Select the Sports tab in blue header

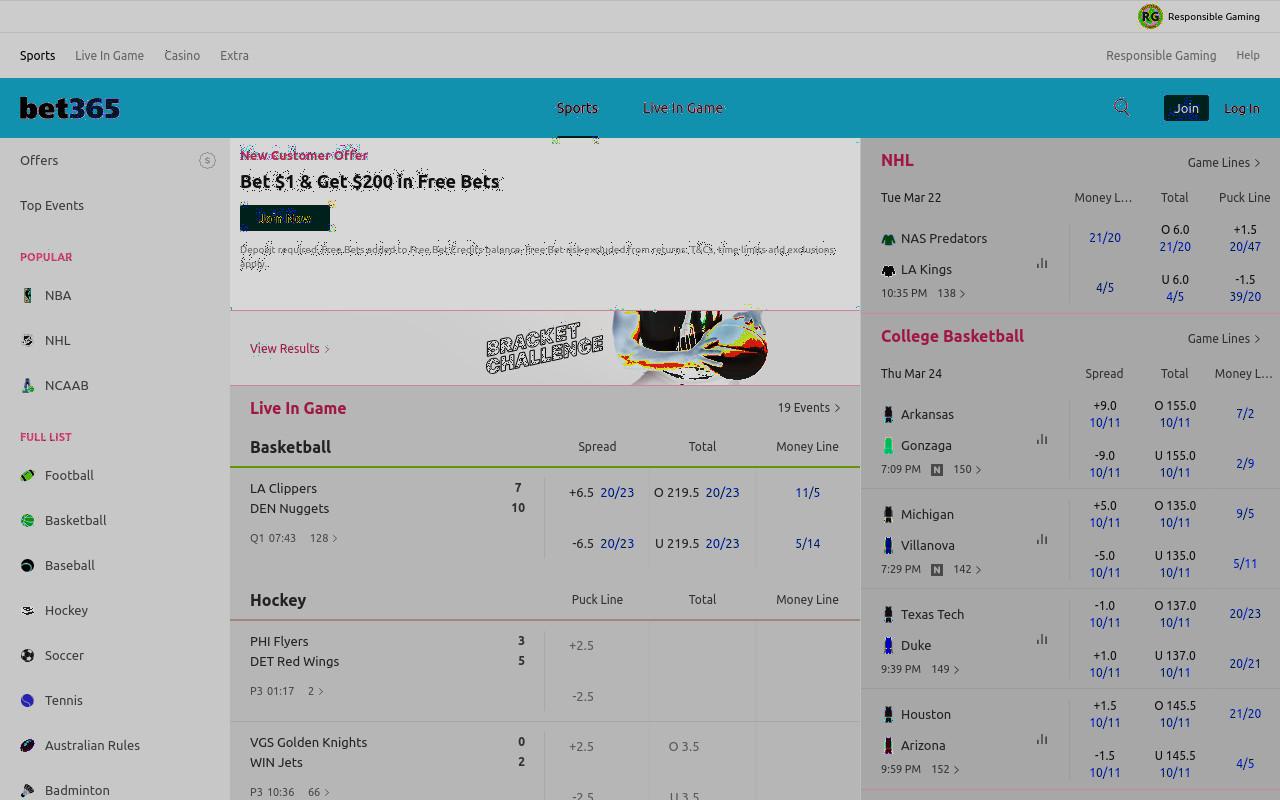[577, 108]
